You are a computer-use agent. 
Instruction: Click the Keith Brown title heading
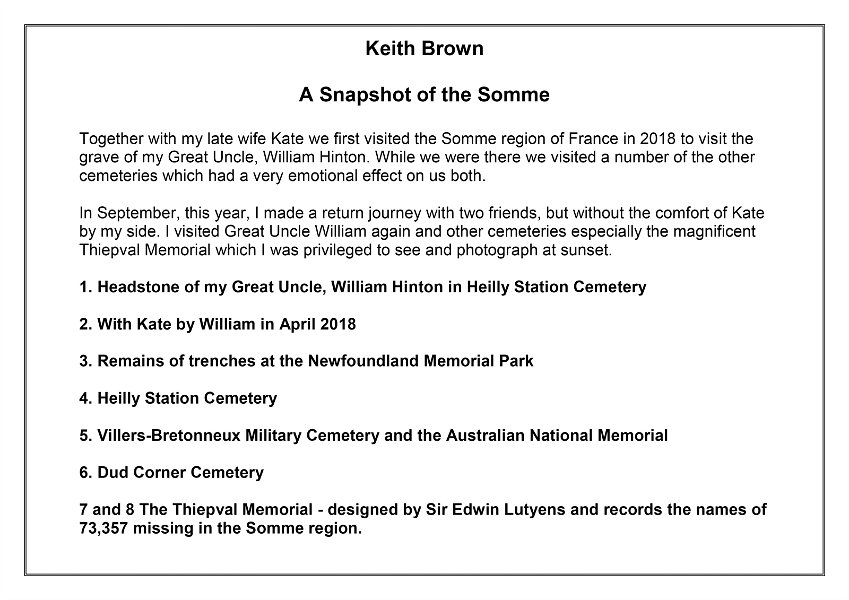424,48
